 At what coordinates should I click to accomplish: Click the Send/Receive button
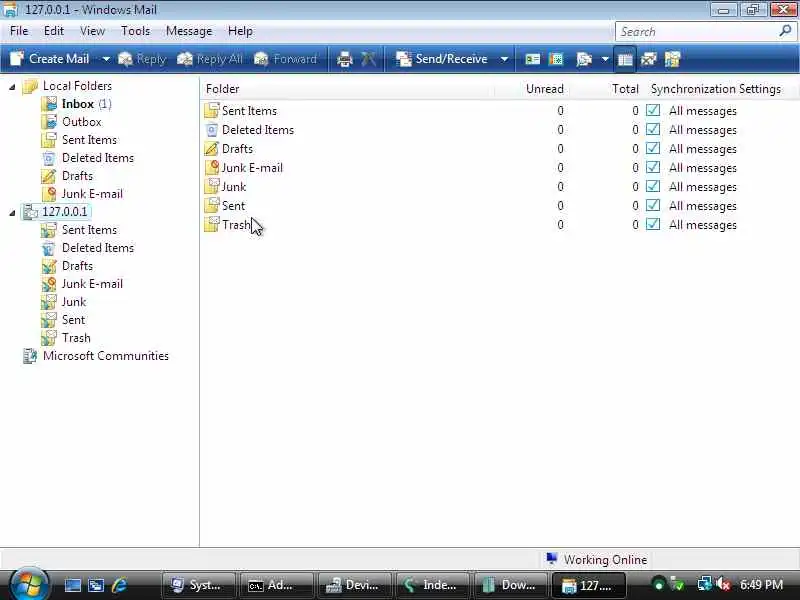pyautogui.click(x=442, y=59)
